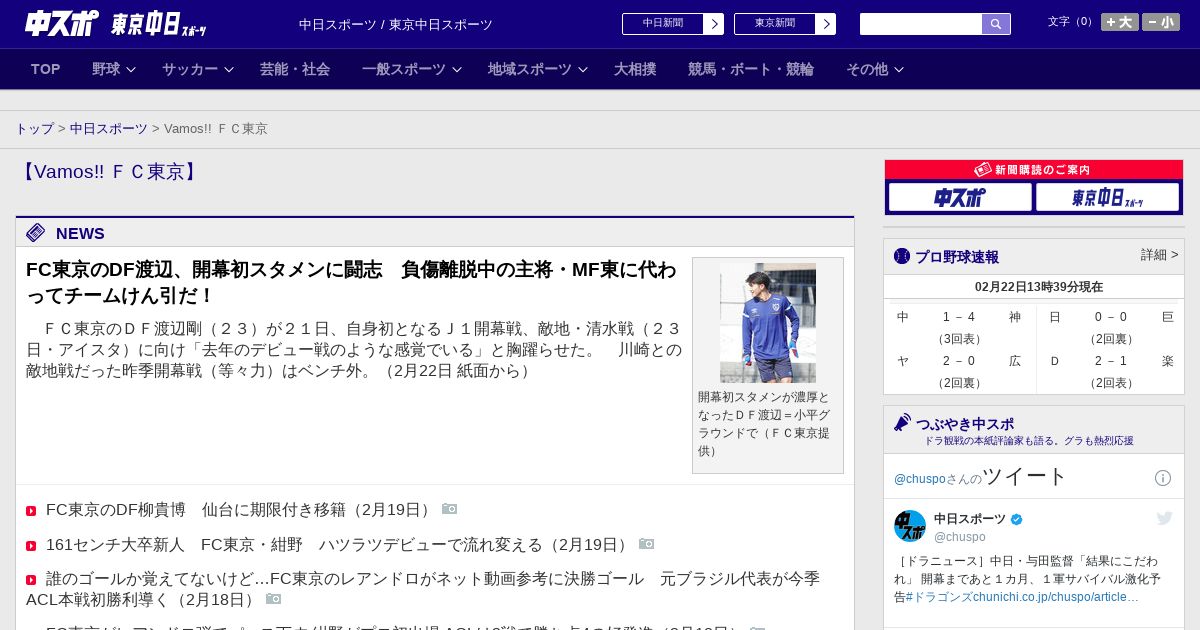This screenshot has height=630, width=1200.
Task: Click the 新聞購読のご案内 newspaper icon
Action: [x=983, y=170]
